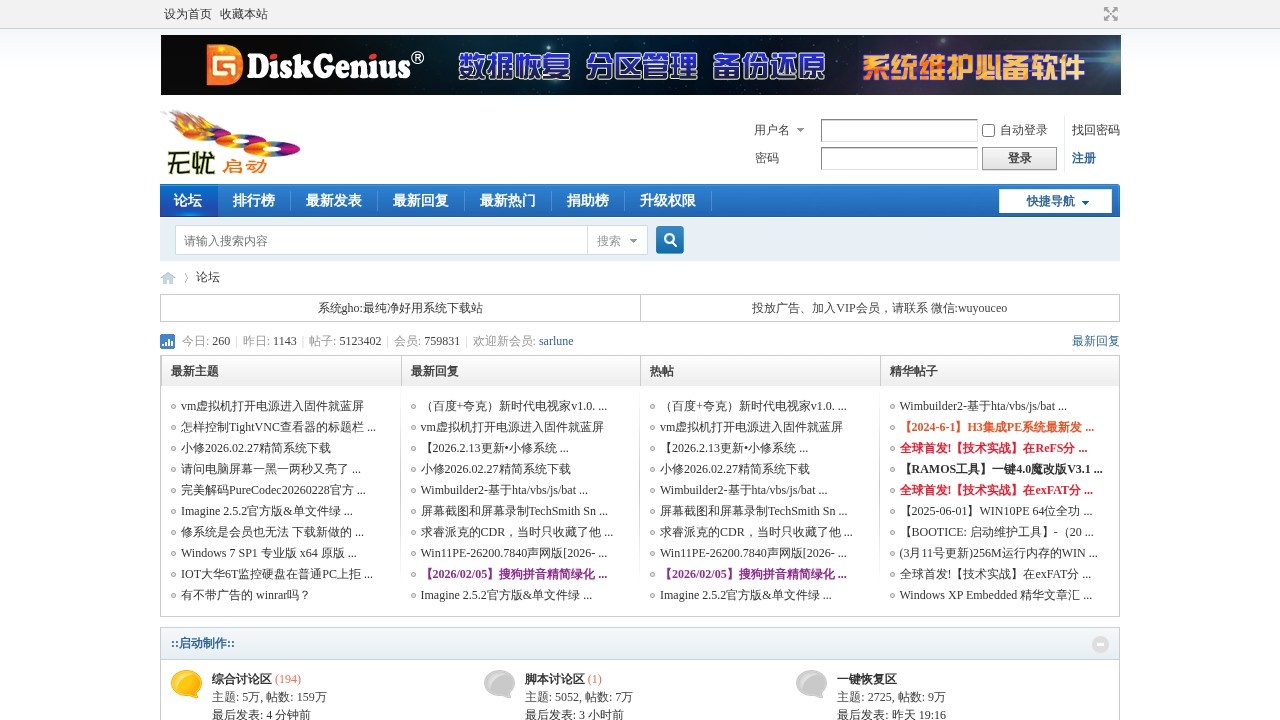Image resolution: width=1280 pixels, height=720 pixels.
Task: Click the 无忧启动 site logo
Action: click(x=229, y=143)
